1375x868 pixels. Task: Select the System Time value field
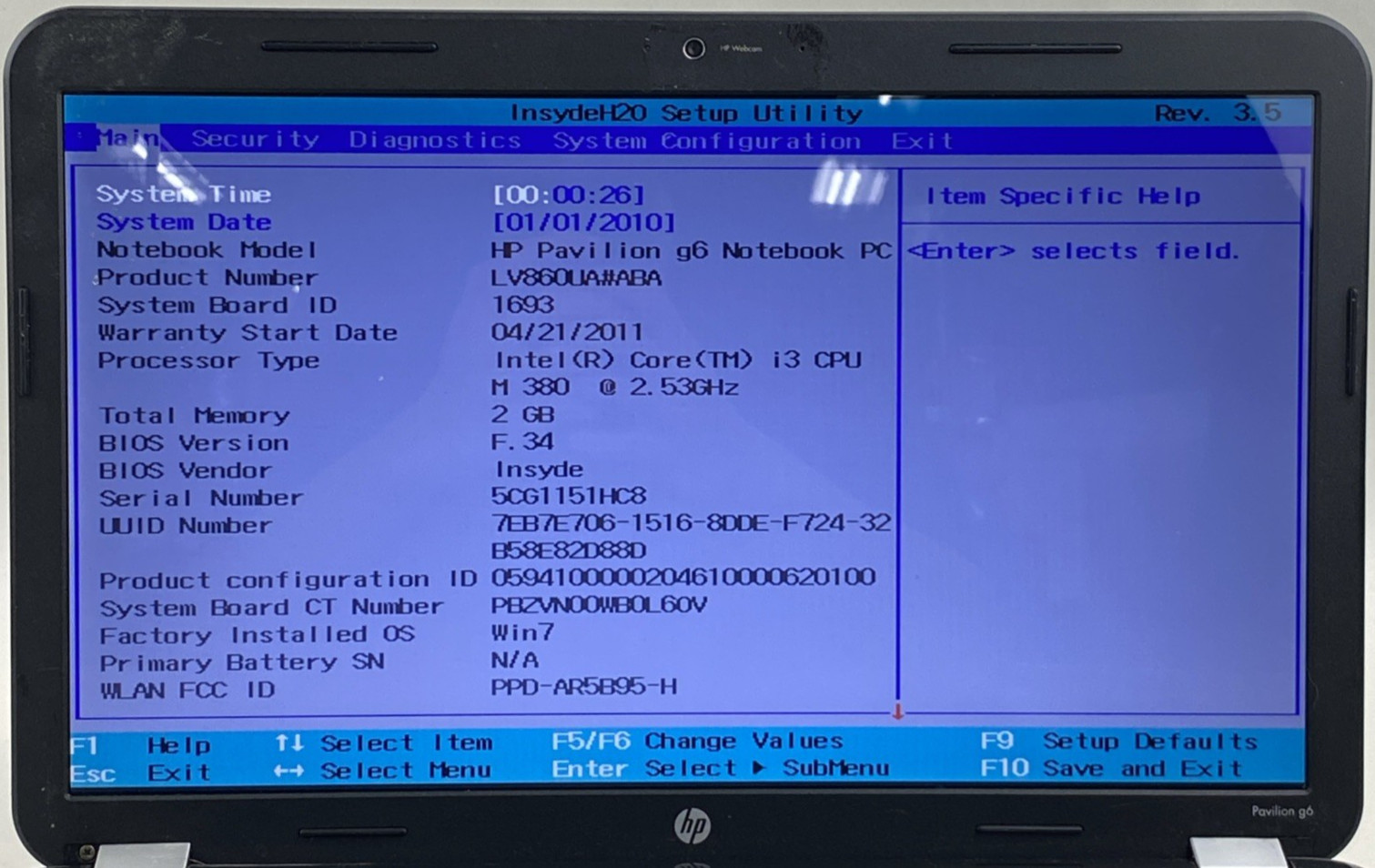pos(569,195)
